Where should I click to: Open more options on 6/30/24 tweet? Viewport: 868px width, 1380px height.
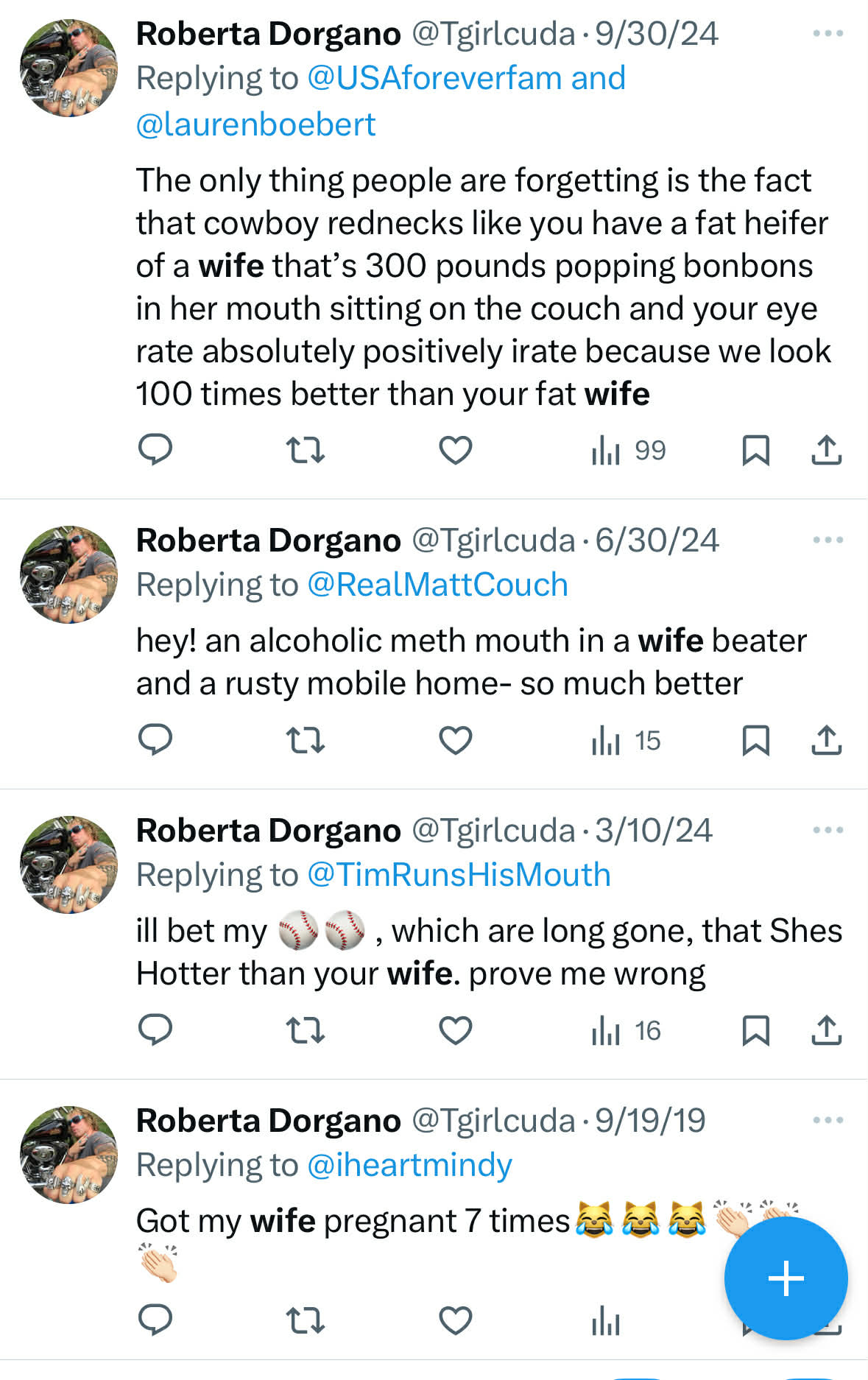(828, 541)
